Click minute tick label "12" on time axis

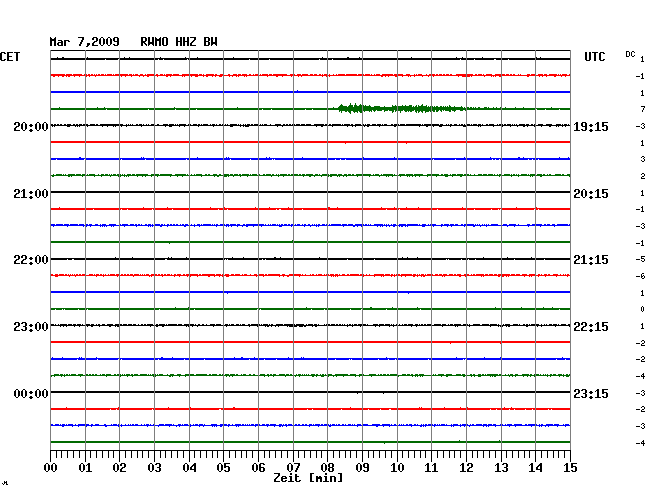click(x=466, y=468)
